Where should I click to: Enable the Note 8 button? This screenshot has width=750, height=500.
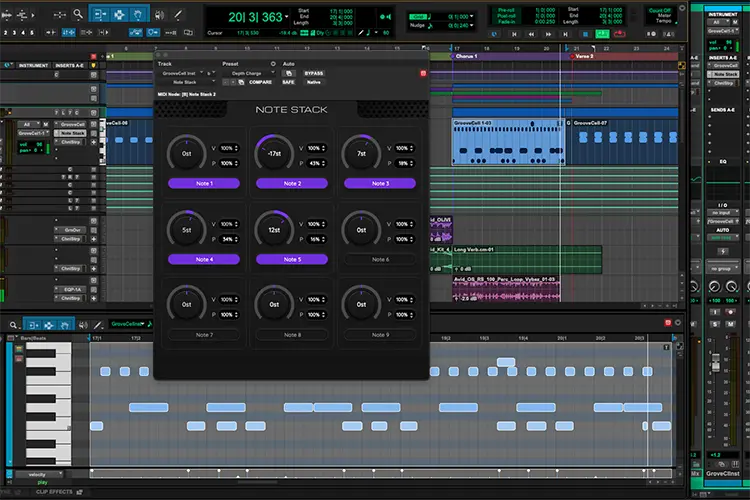click(292, 335)
